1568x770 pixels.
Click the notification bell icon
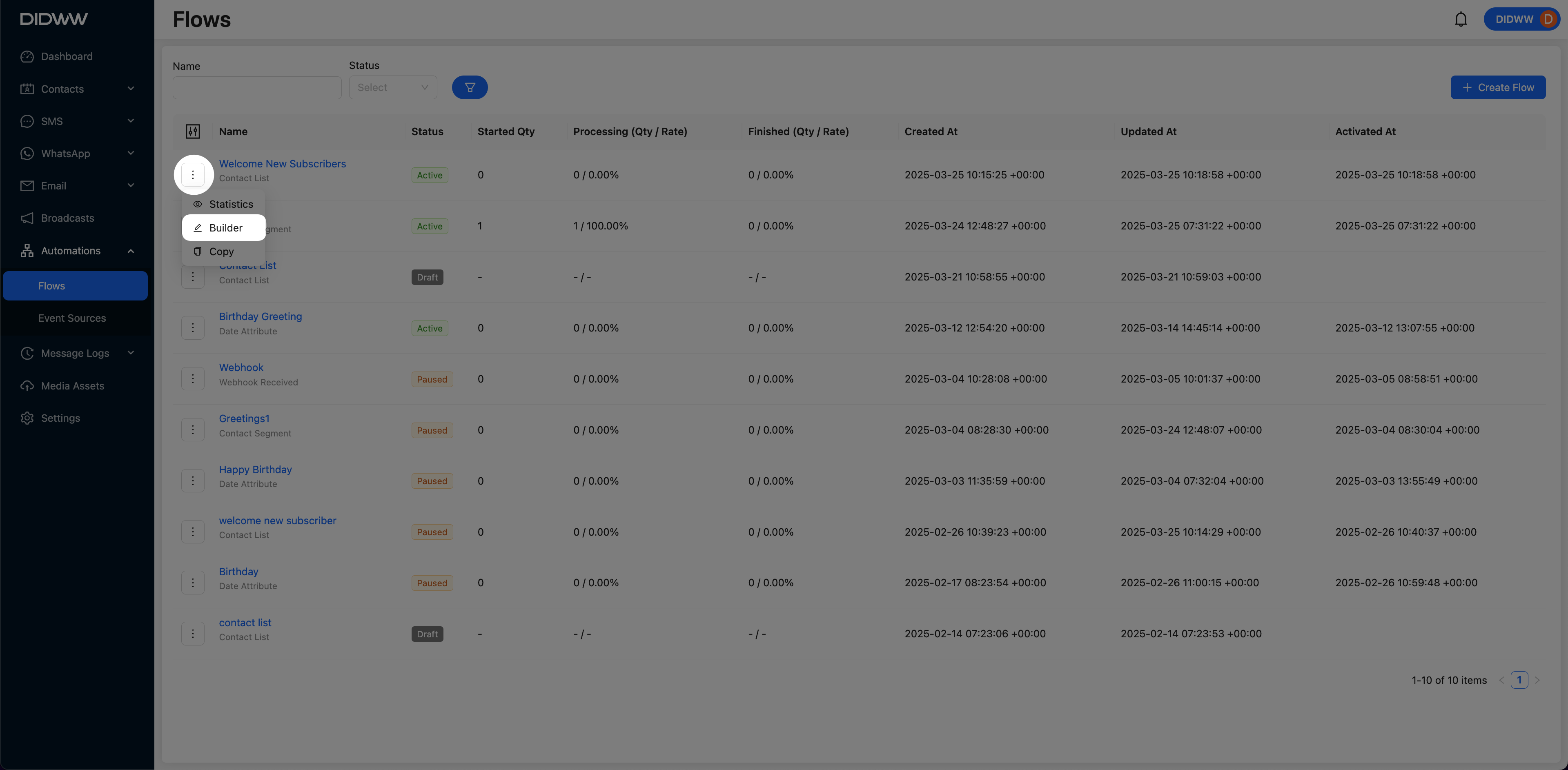click(1460, 20)
